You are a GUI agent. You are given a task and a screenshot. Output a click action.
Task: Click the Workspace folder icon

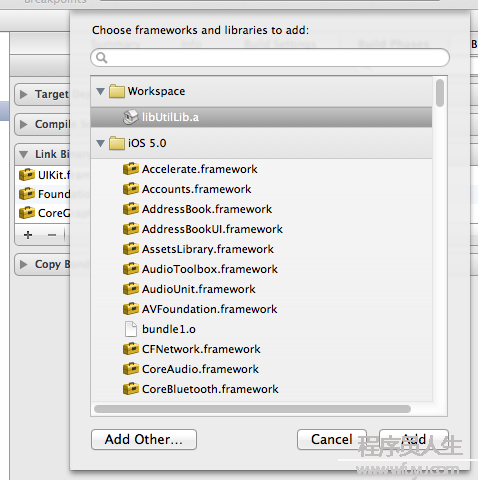(117, 91)
